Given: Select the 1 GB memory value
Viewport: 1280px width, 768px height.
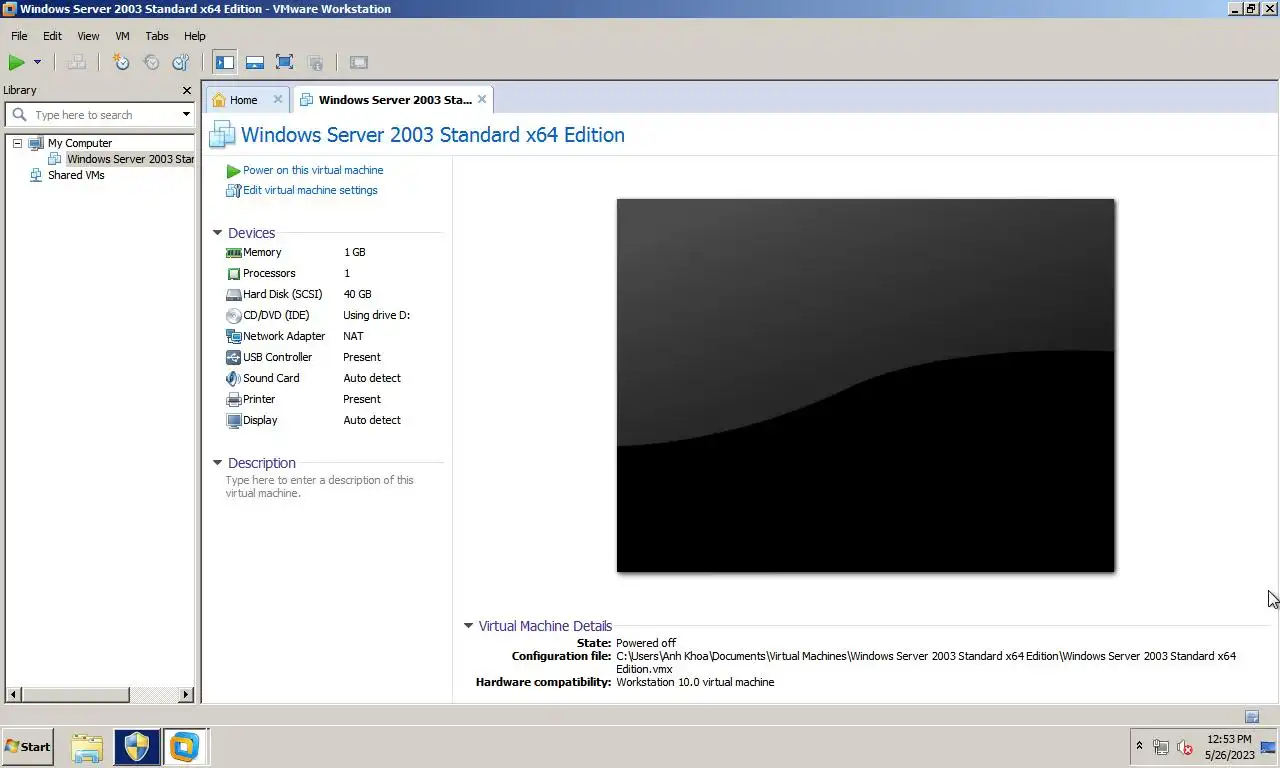Looking at the screenshot, I should [x=355, y=252].
